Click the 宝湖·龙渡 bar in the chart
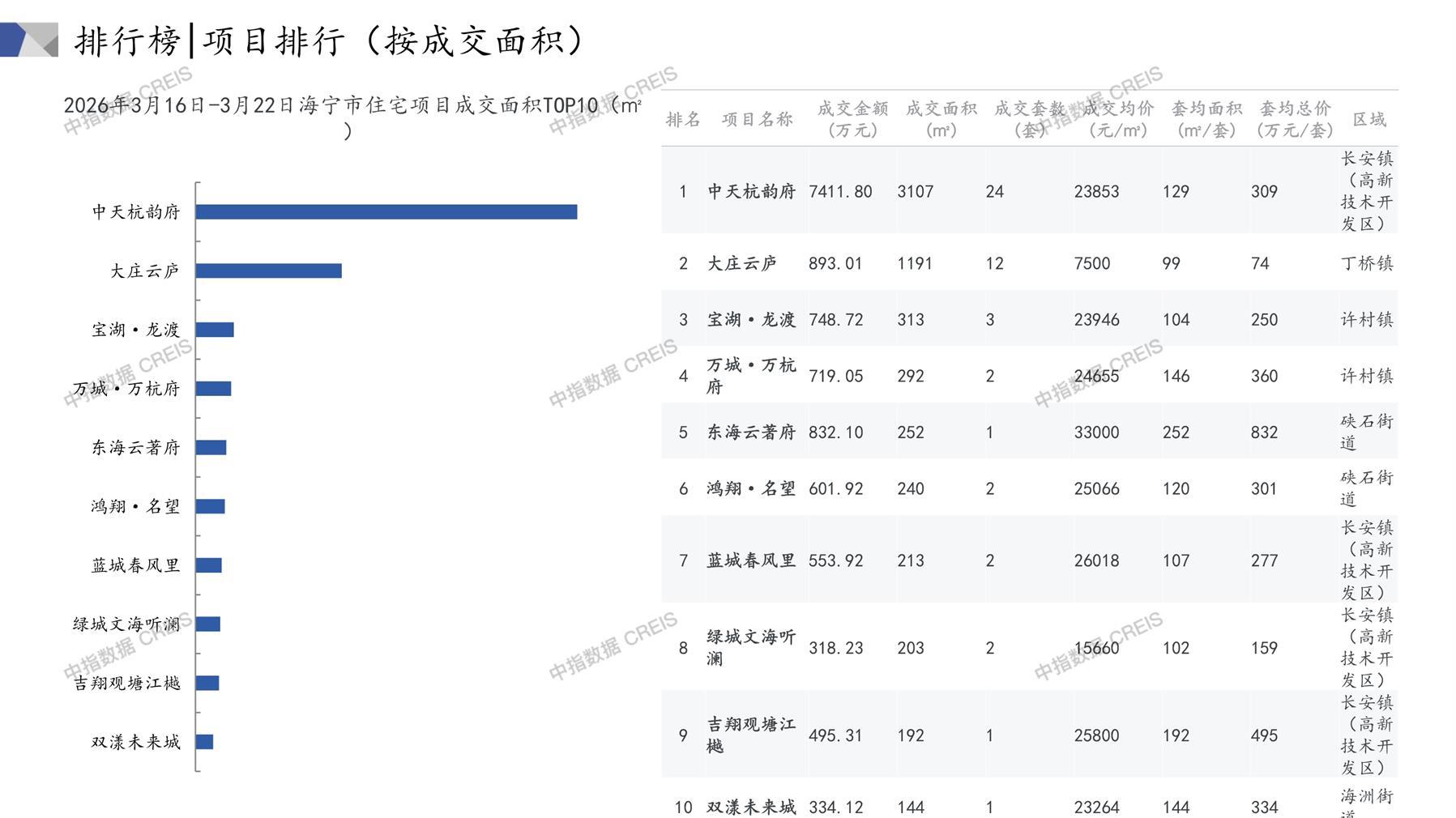Screen dimensions: 1456x818 pyautogui.click(x=215, y=330)
